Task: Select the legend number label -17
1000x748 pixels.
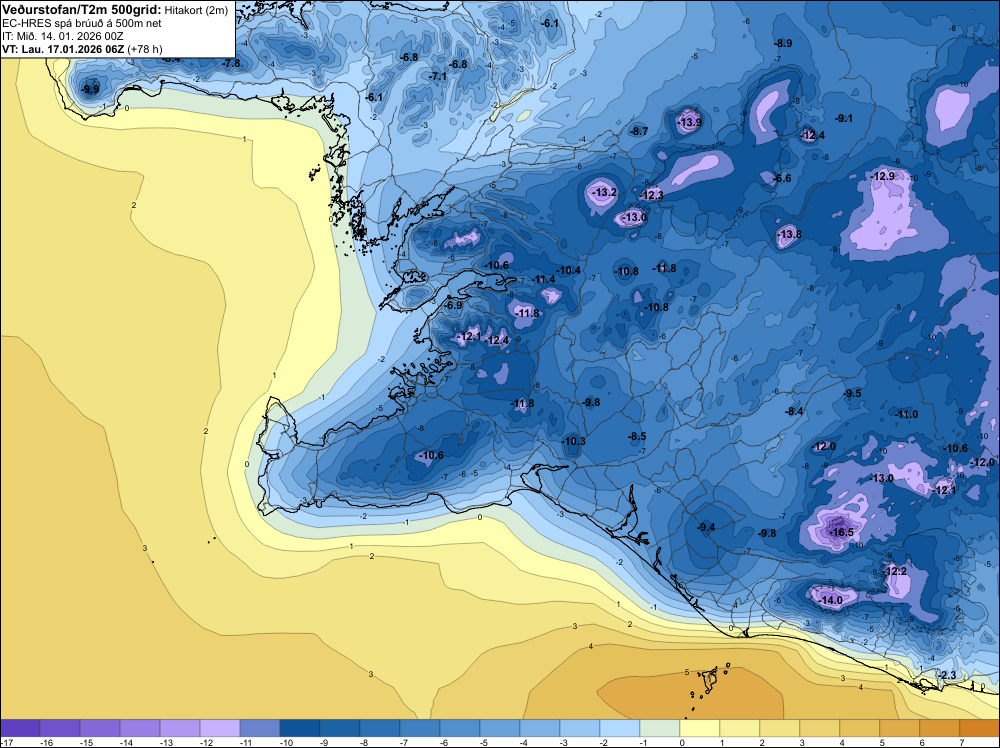Action: 6,742
